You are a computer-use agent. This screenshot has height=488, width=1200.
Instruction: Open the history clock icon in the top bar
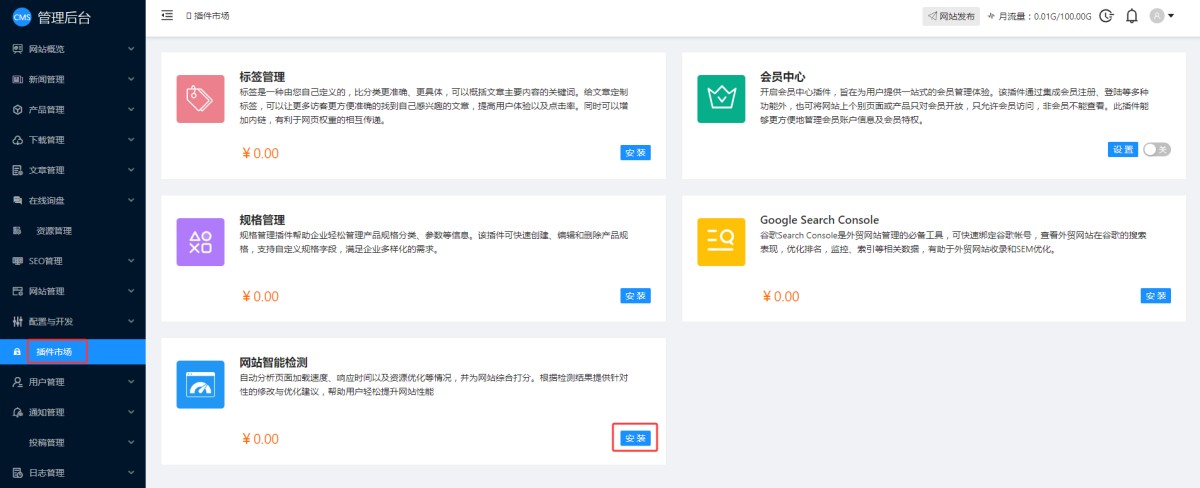tap(1106, 16)
